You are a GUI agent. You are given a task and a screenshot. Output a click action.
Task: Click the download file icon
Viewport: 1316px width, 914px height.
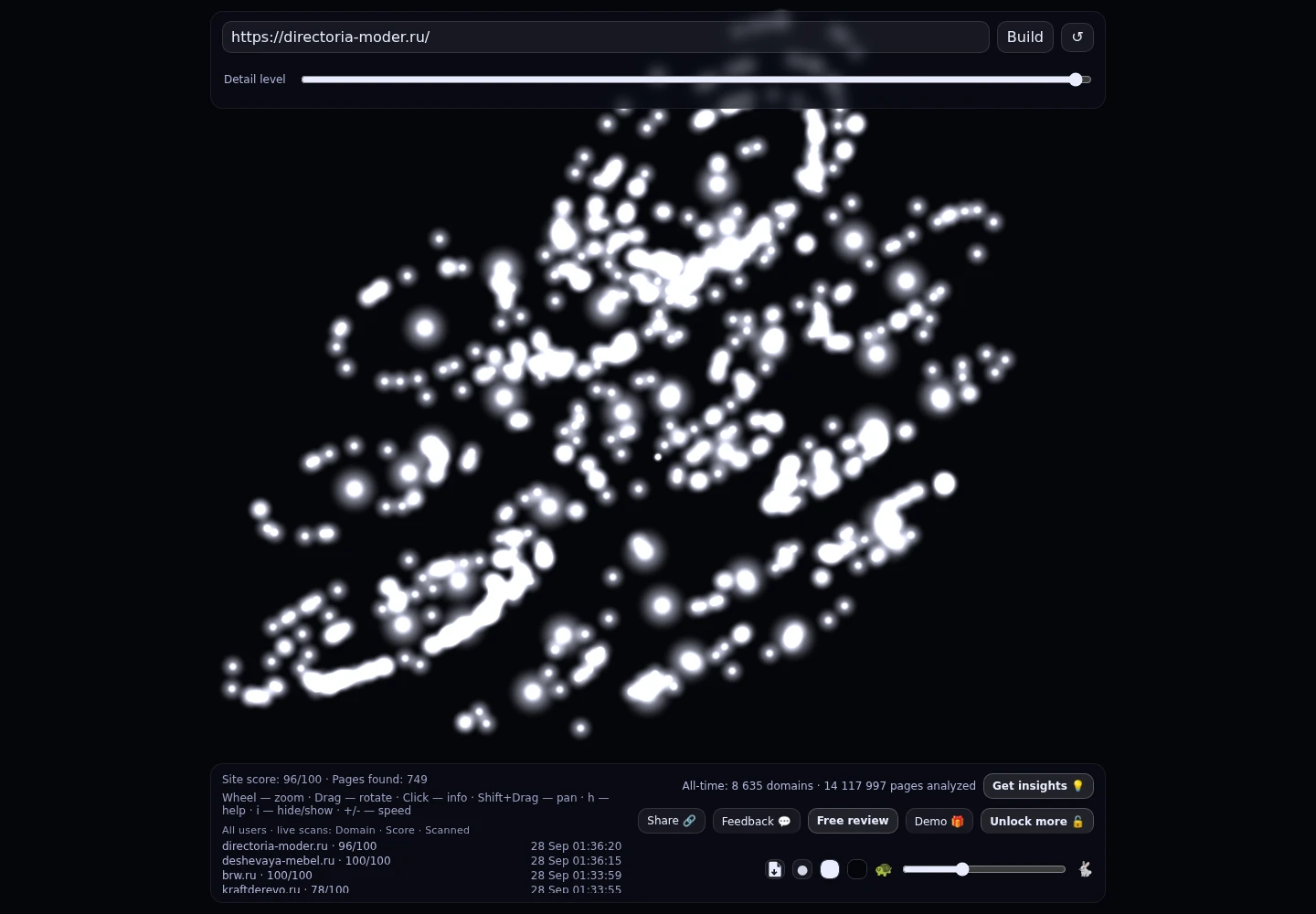pyautogui.click(x=775, y=869)
